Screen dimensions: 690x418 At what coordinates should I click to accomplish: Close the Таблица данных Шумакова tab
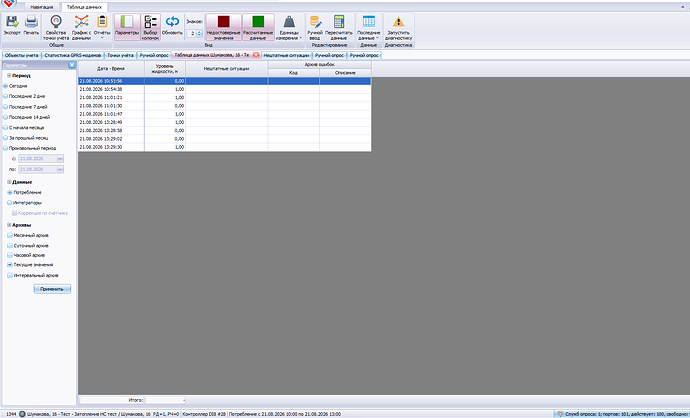(256, 55)
